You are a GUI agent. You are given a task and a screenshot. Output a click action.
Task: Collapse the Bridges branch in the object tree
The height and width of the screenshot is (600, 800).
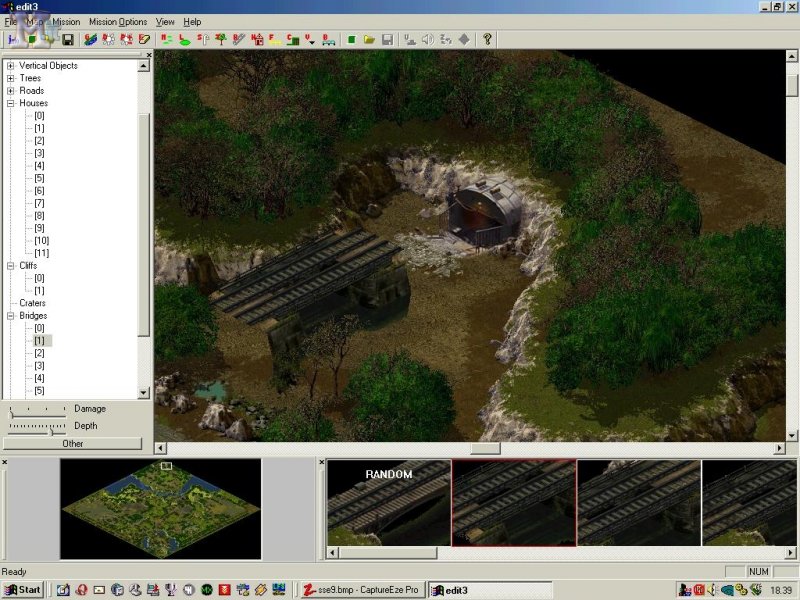tap(8, 315)
